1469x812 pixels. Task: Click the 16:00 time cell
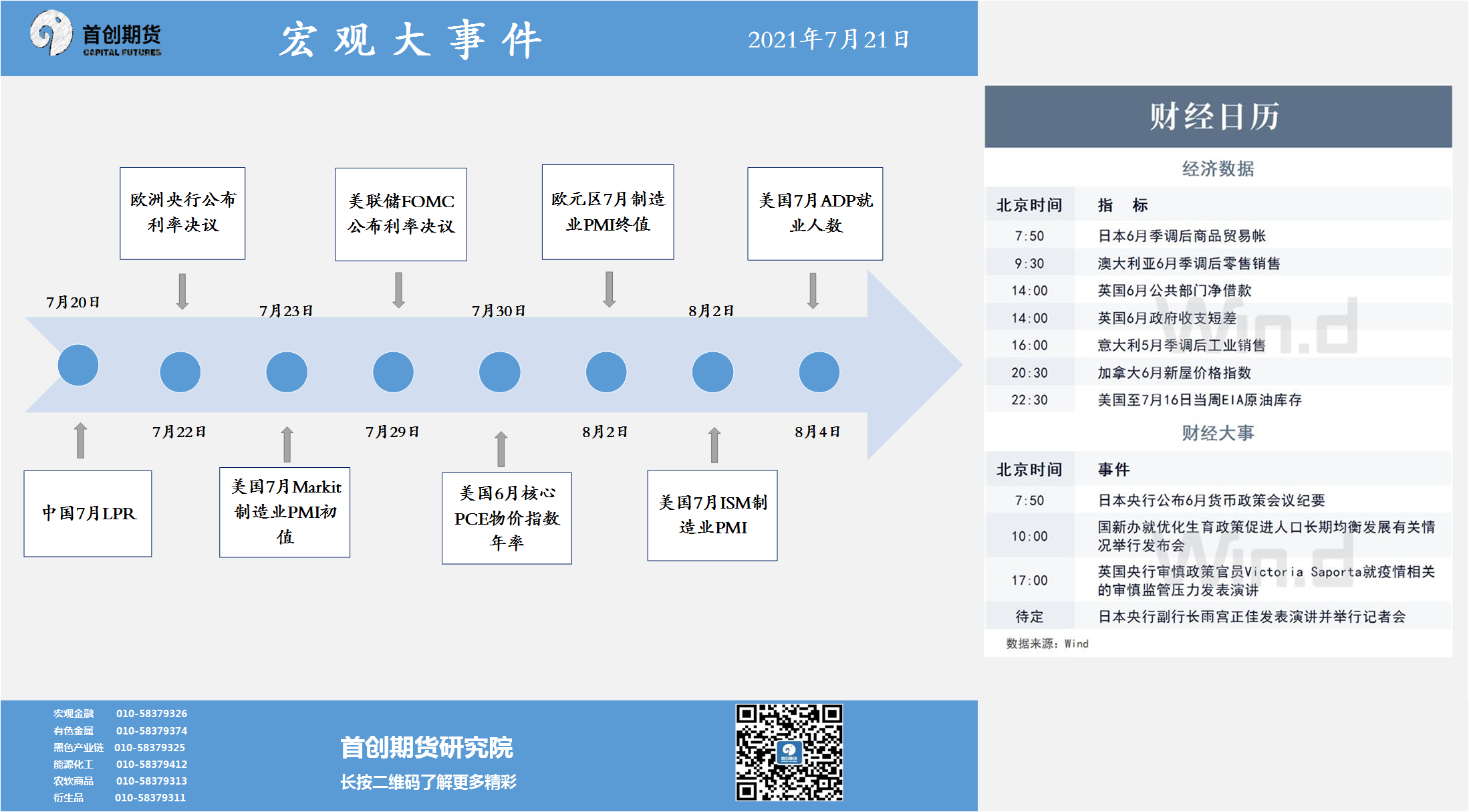click(1029, 346)
